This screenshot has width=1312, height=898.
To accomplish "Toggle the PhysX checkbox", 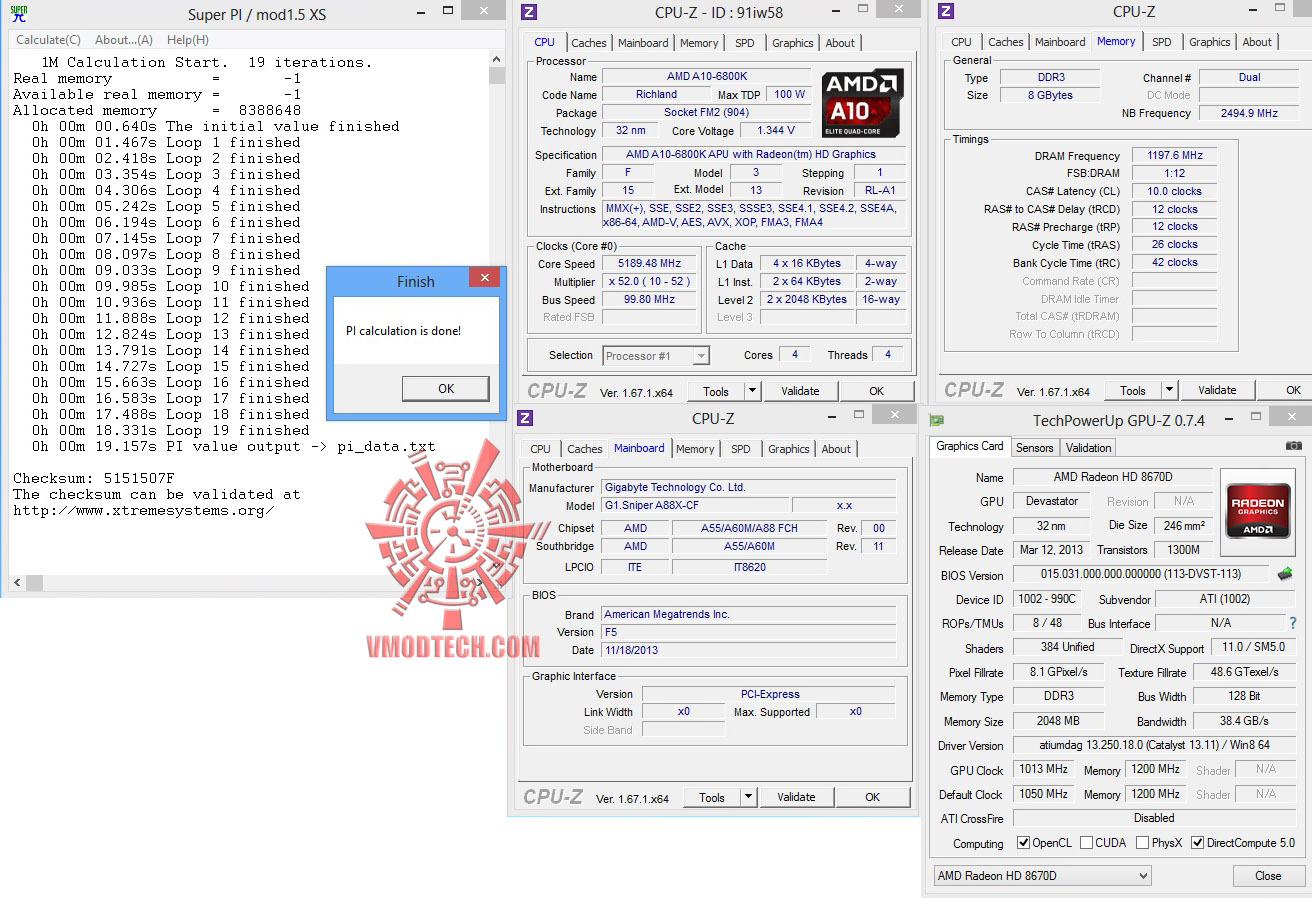I will tap(1142, 843).
